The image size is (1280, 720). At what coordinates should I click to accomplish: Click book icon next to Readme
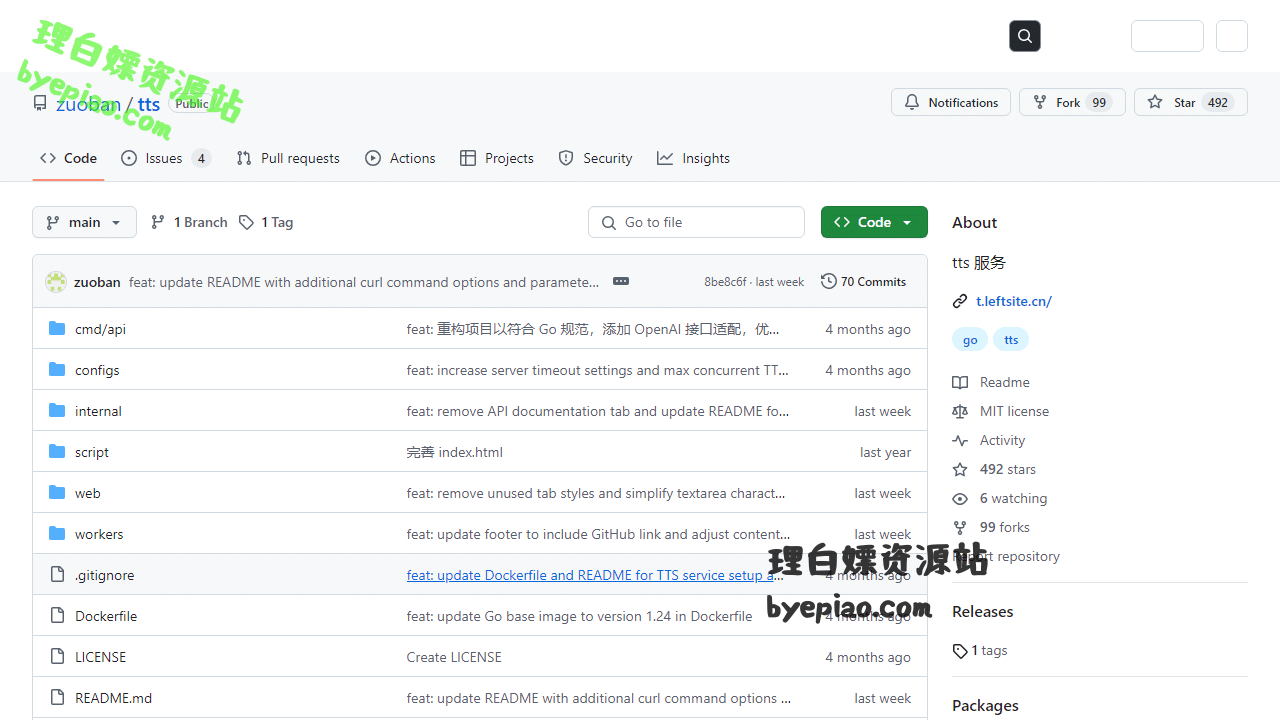click(960, 382)
